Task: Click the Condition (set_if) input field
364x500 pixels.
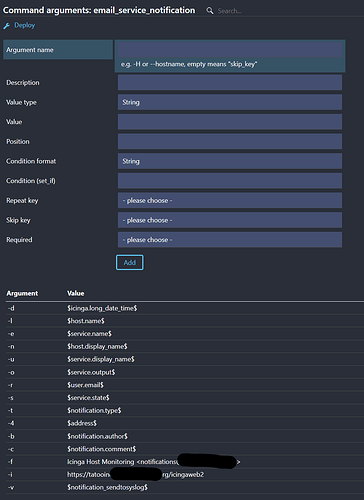Action: (230, 181)
